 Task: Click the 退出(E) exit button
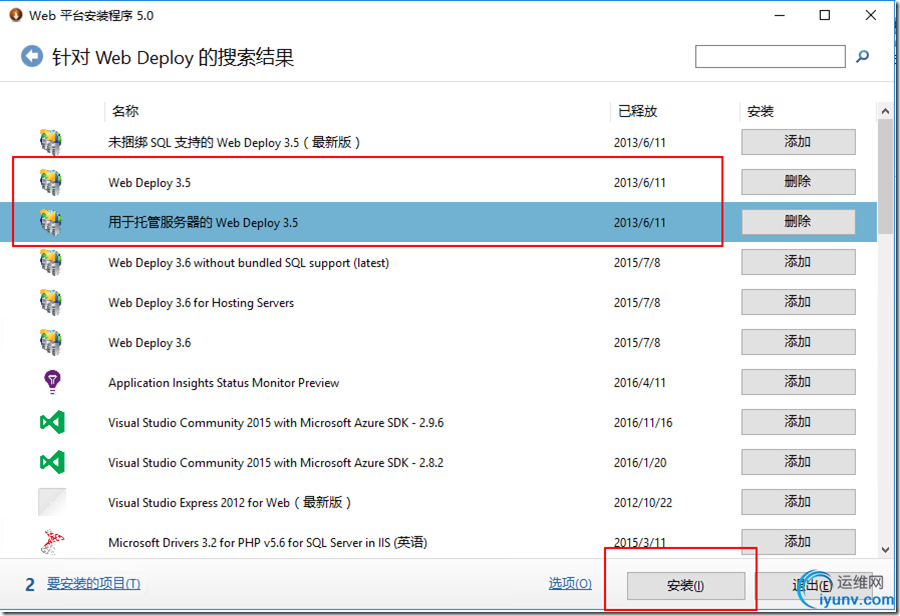pos(812,586)
